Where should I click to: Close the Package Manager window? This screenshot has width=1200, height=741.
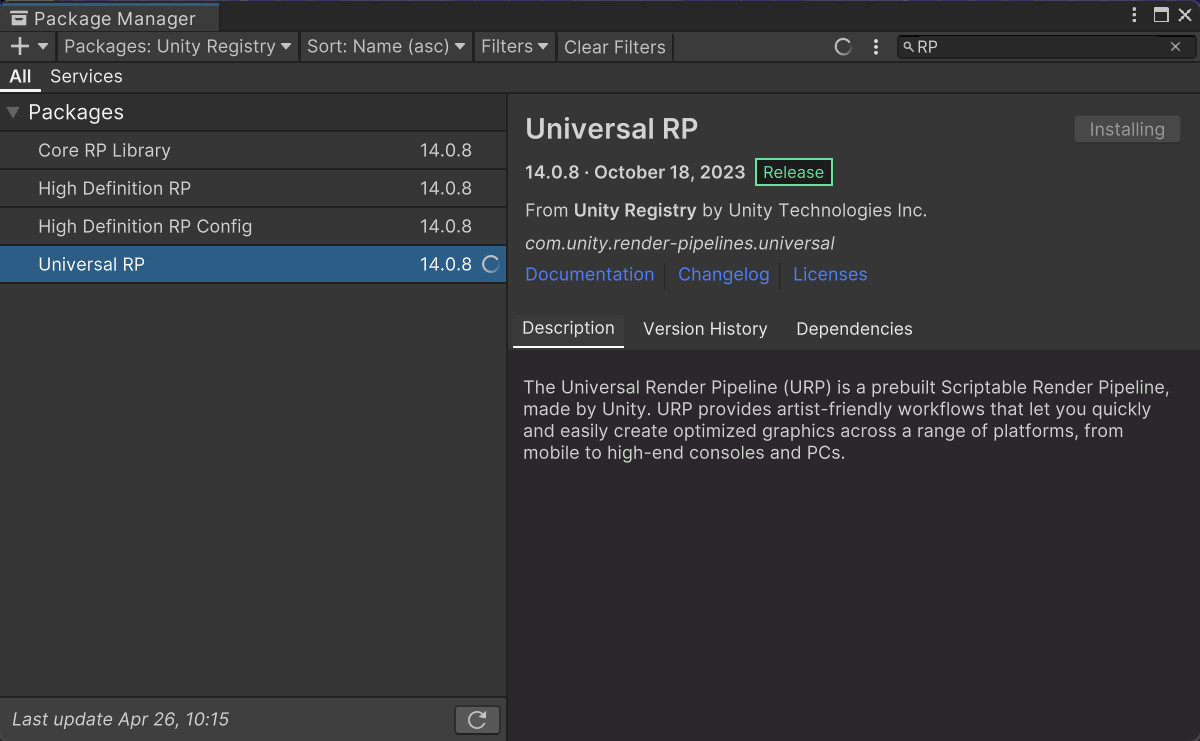point(1185,15)
